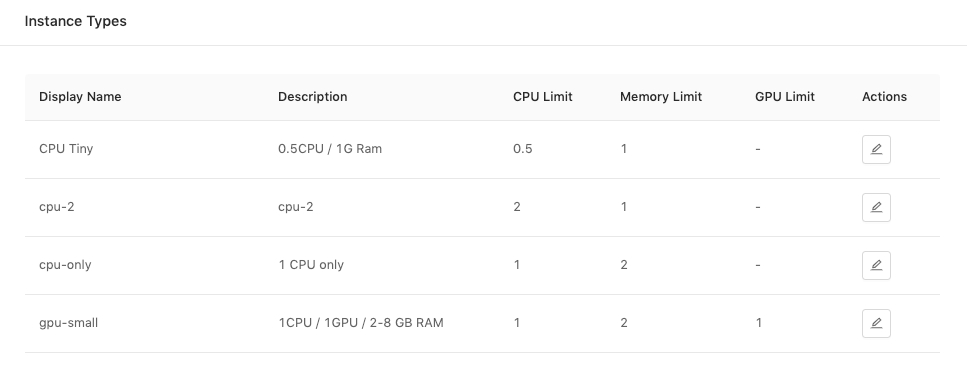This screenshot has height=367, width=967.
Task: Click the Display Name column header
Action: [80, 97]
